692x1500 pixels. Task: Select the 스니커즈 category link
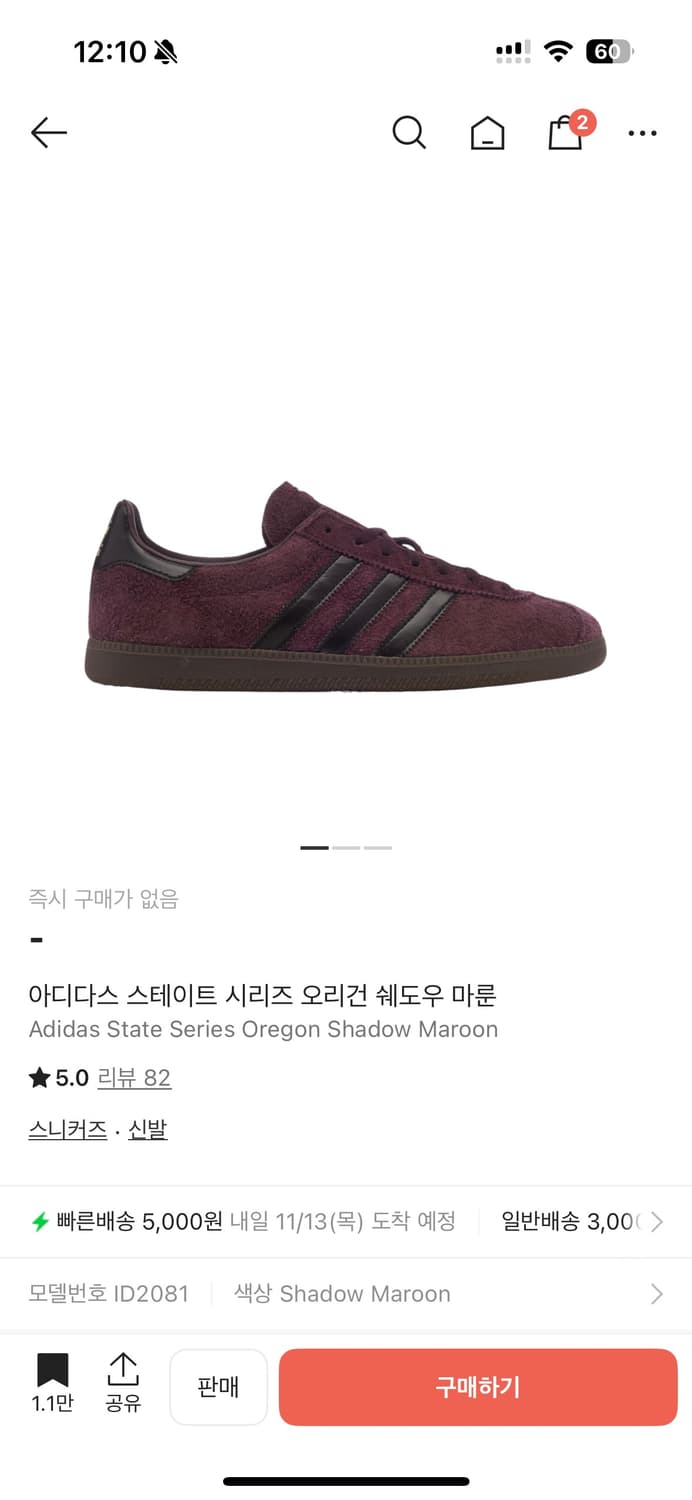[68, 1130]
